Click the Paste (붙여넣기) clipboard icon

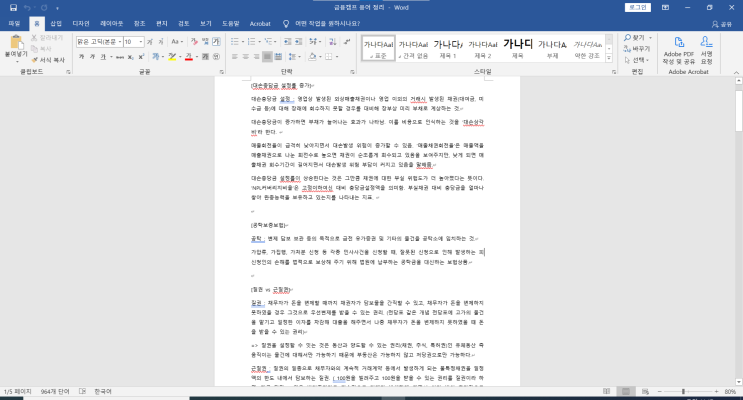(17, 44)
